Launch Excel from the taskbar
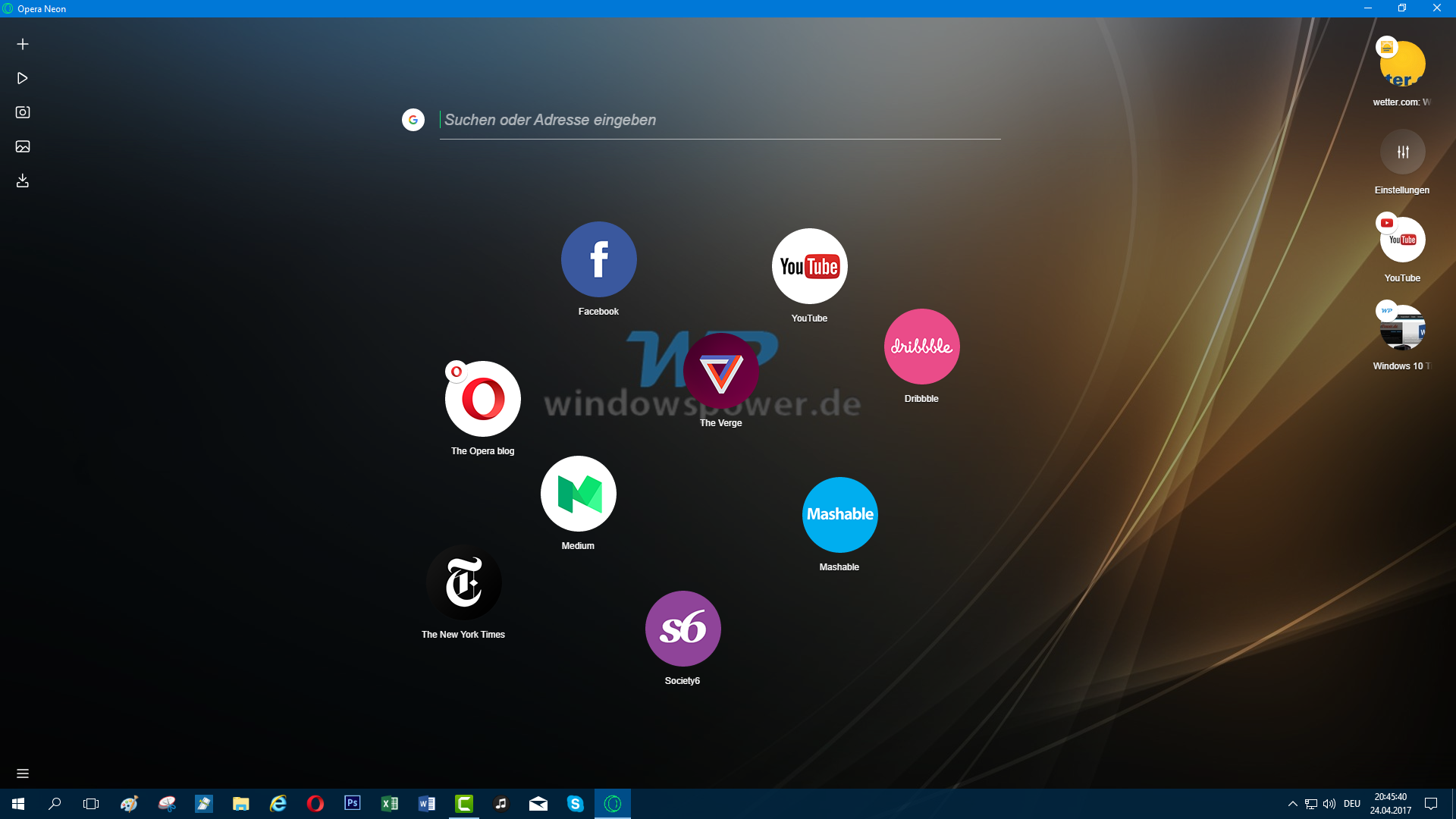 [390, 804]
